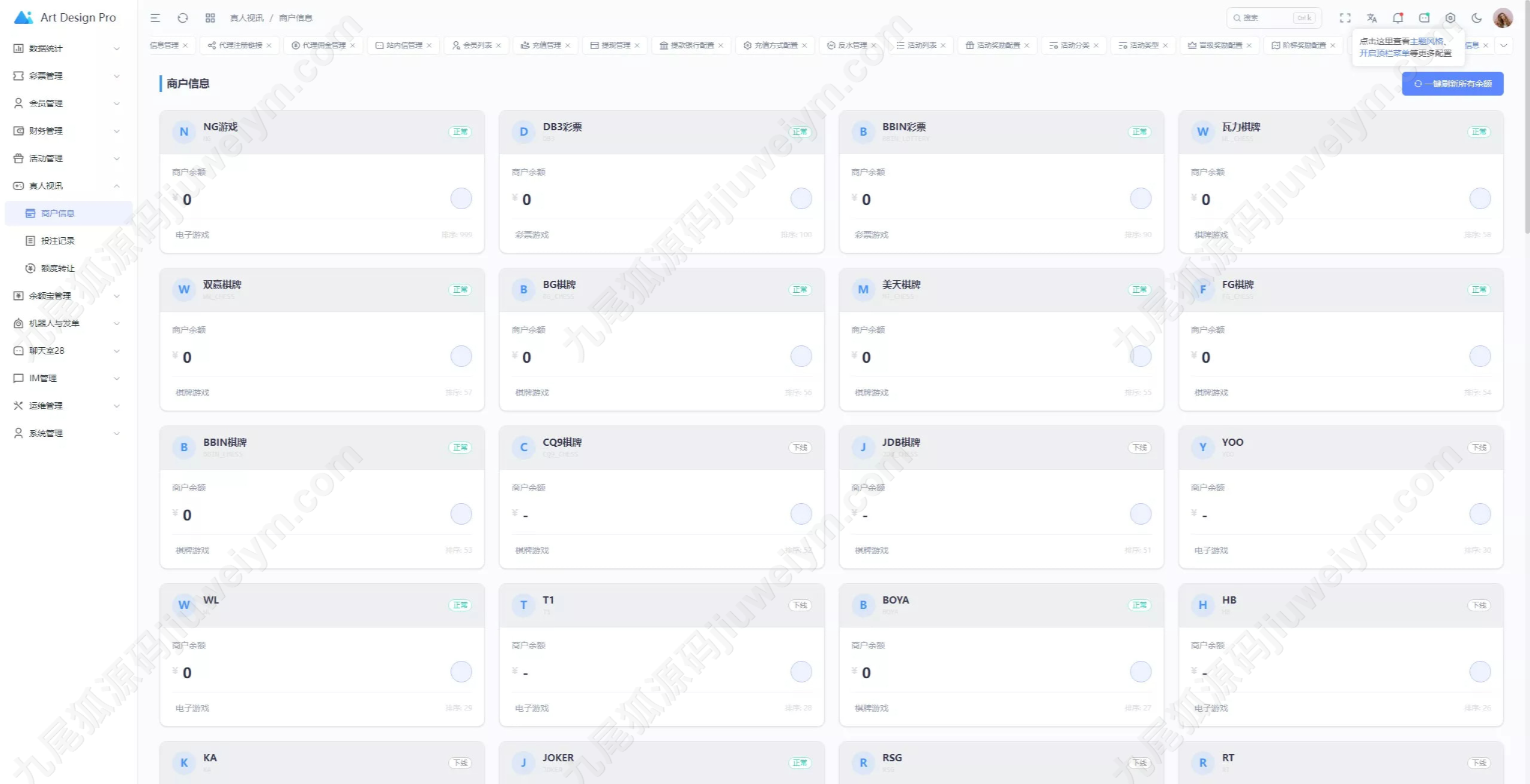
Task: Click the round balance button on DB3彩票 card
Action: coord(801,198)
